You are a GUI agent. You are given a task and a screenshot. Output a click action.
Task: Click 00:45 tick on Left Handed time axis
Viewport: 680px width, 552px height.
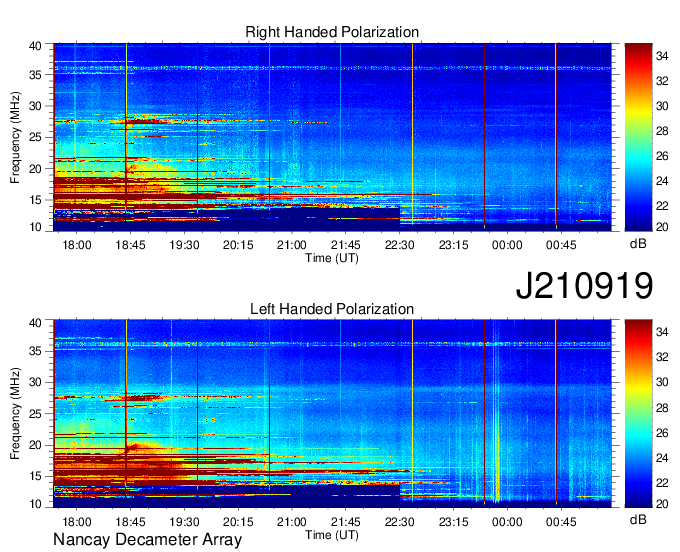click(561, 522)
